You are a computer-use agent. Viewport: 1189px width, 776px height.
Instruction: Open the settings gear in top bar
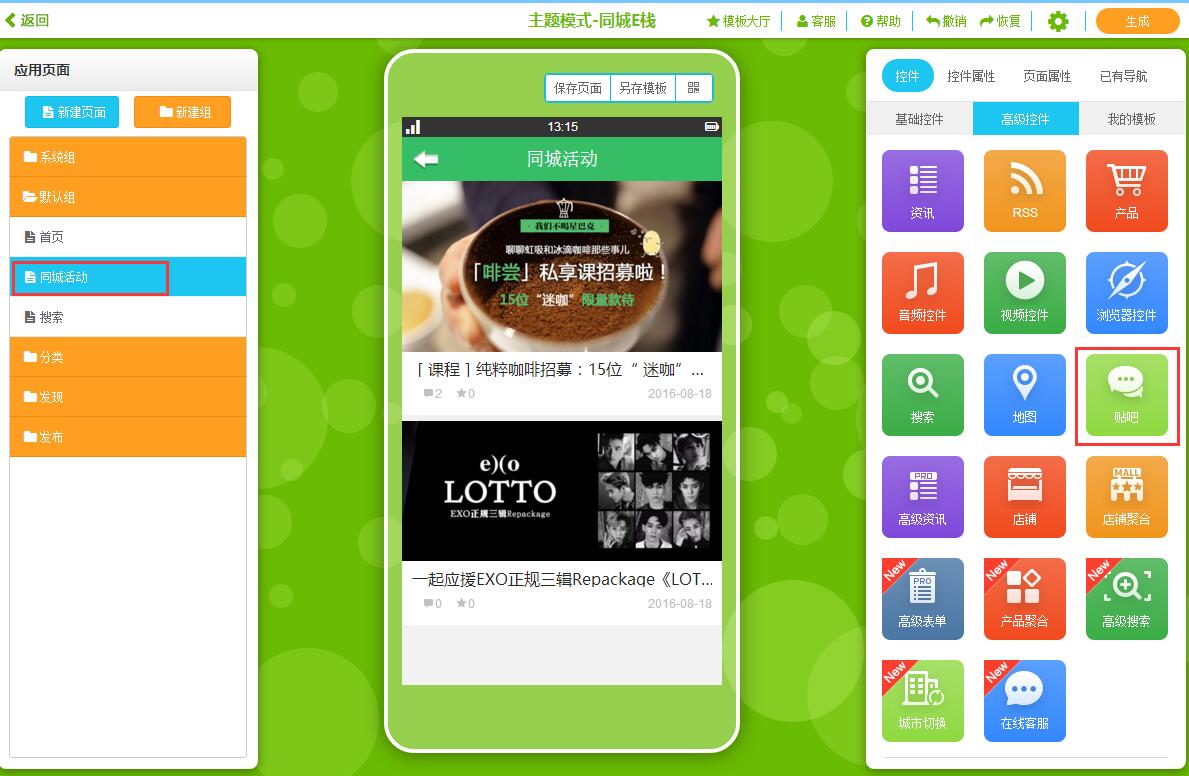1057,21
